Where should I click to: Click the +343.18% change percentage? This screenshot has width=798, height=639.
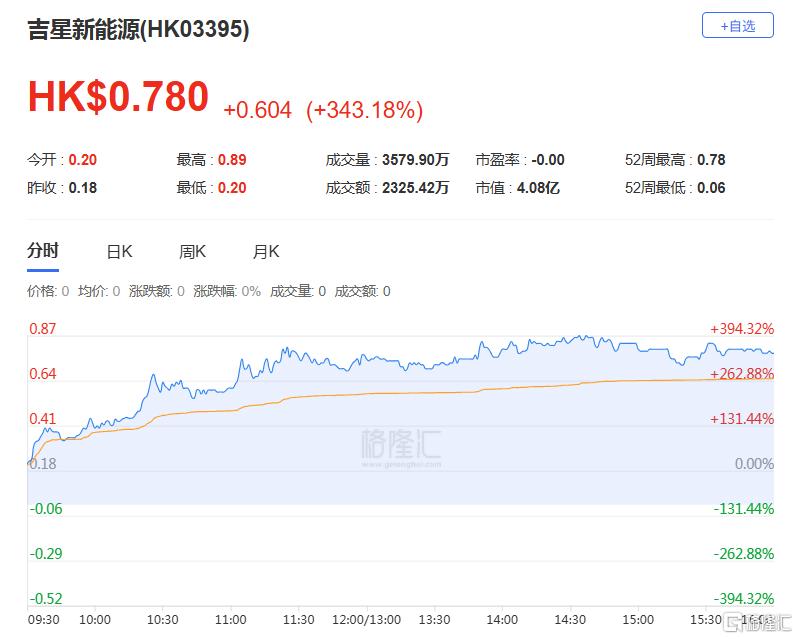364,110
